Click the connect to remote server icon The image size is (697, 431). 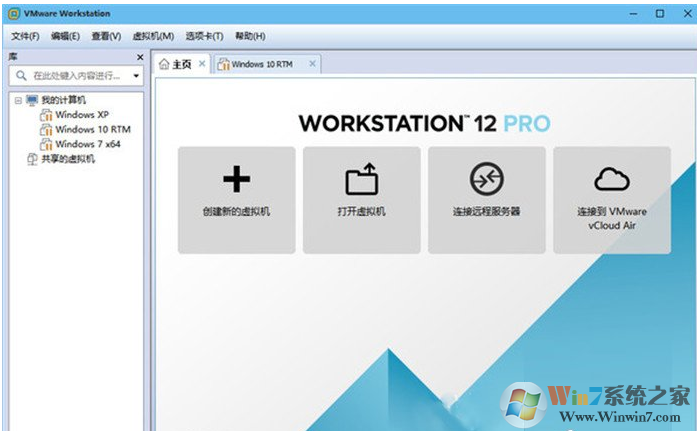487,179
